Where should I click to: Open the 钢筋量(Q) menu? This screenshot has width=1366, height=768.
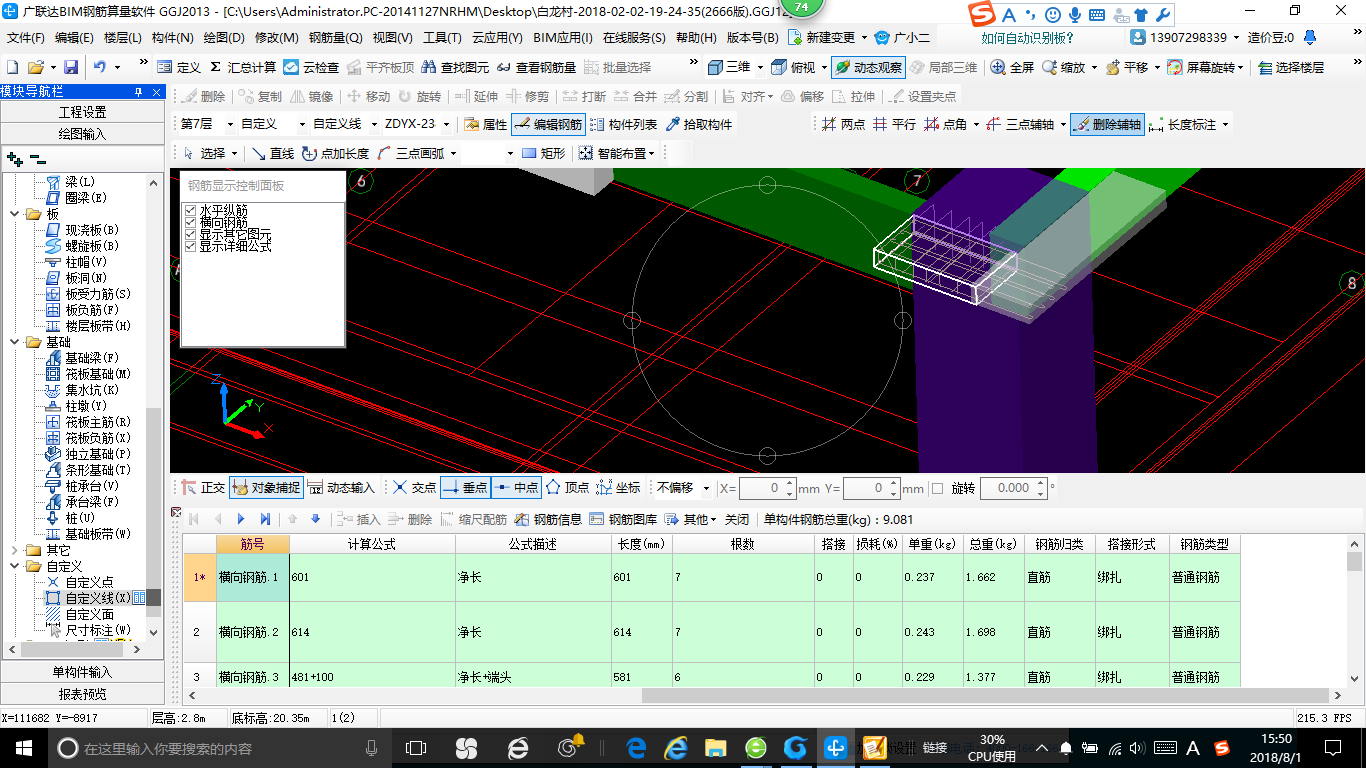[335, 37]
